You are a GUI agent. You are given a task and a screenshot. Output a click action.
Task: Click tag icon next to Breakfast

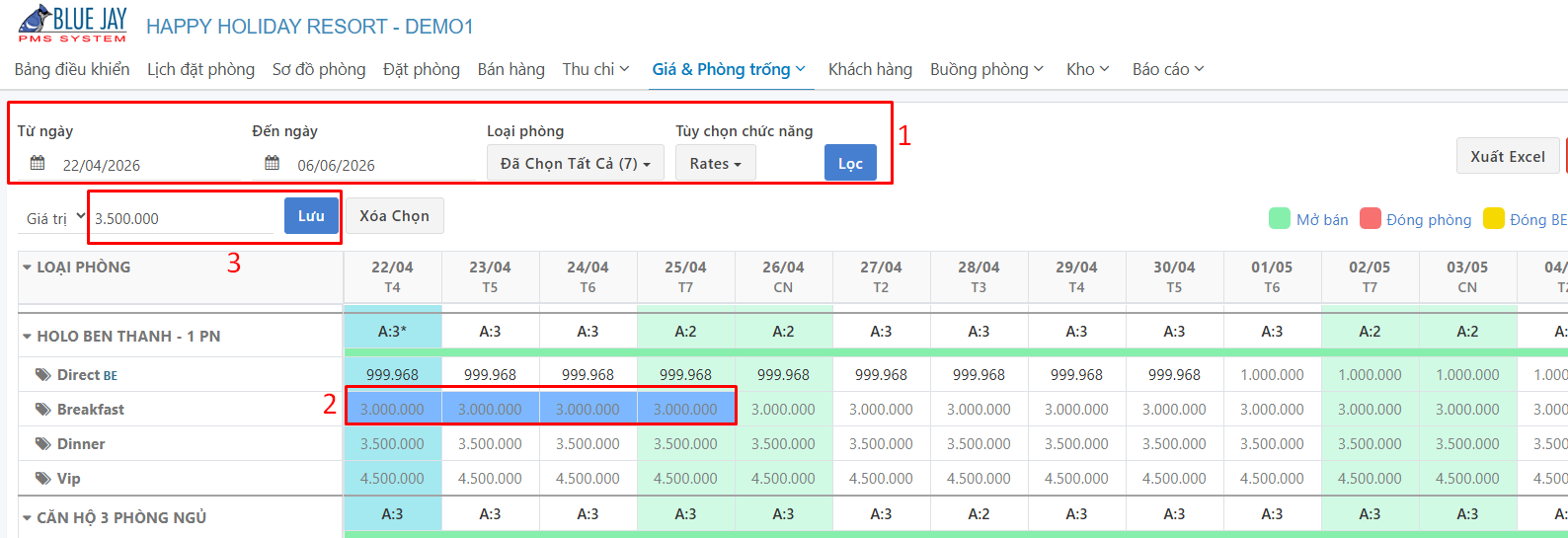42,409
